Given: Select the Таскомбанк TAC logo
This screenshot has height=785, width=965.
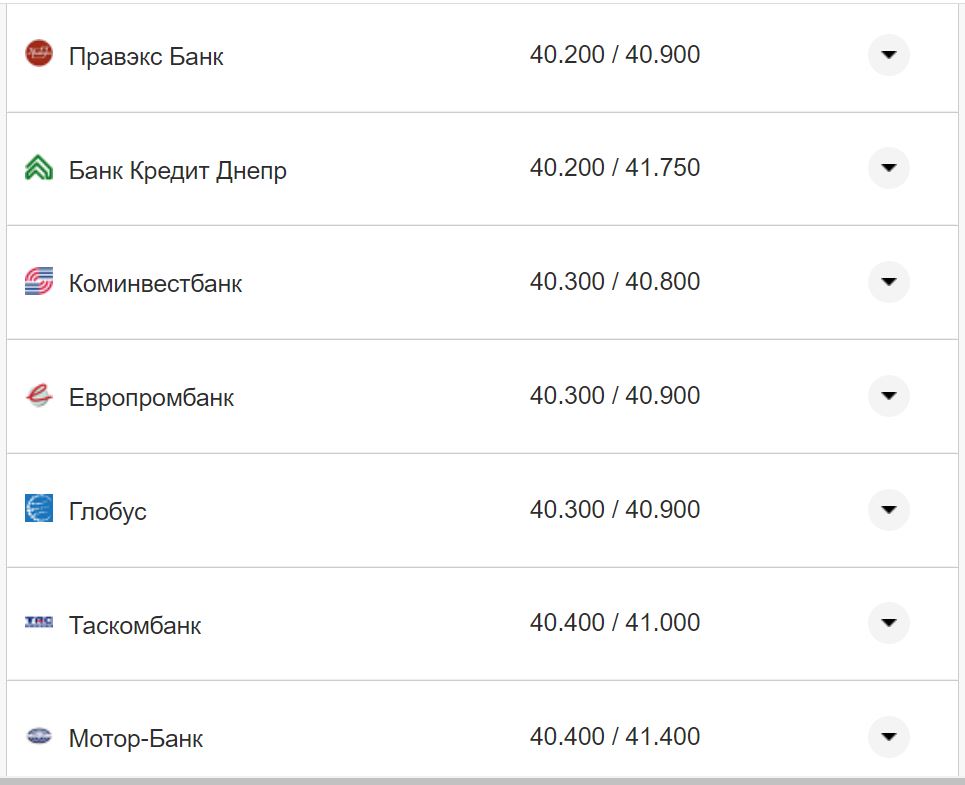Looking at the screenshot, I should click(x=38, y=623).
